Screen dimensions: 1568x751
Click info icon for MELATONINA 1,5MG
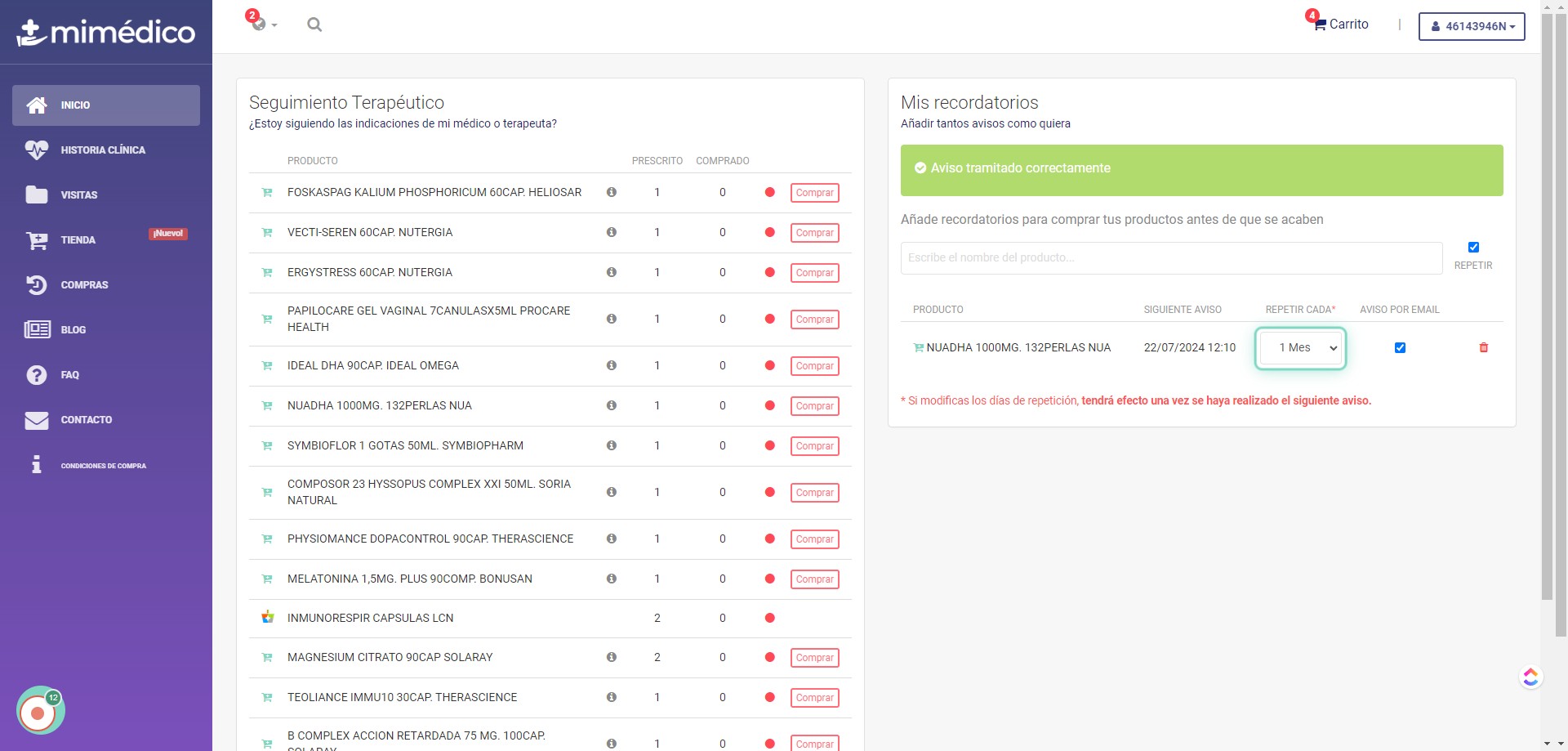point(611,579)
